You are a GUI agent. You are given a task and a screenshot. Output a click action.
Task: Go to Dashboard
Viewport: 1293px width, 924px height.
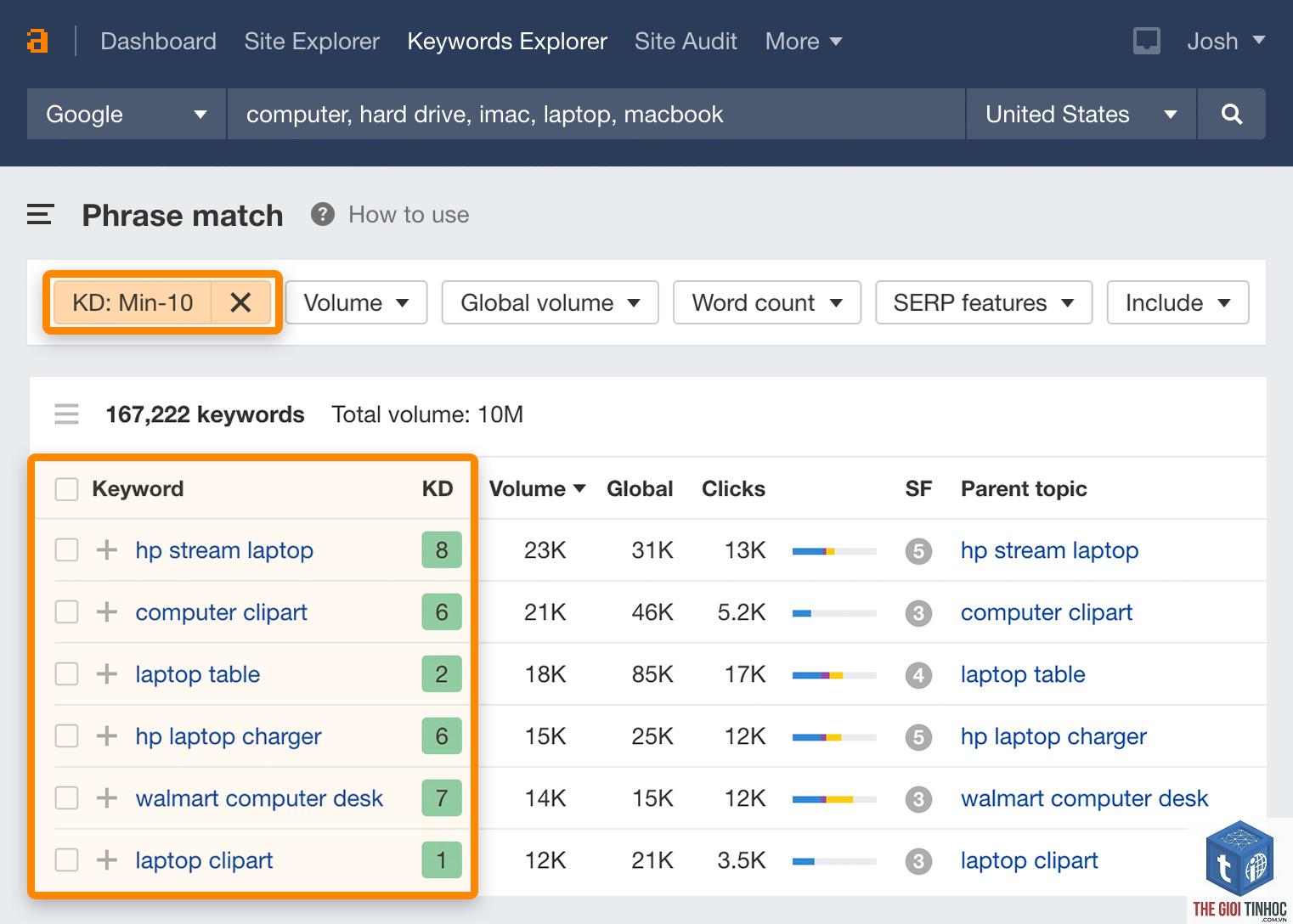tap(158, 41)
